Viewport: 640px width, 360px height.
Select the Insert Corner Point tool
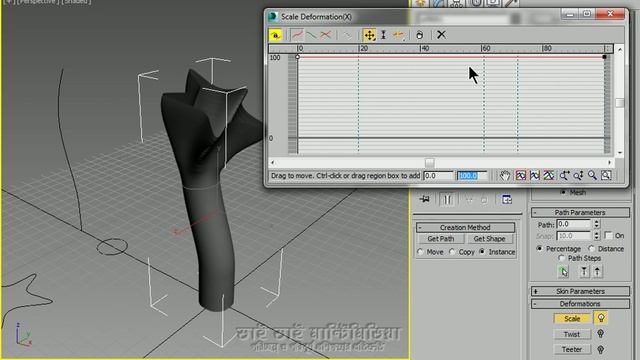399,35
